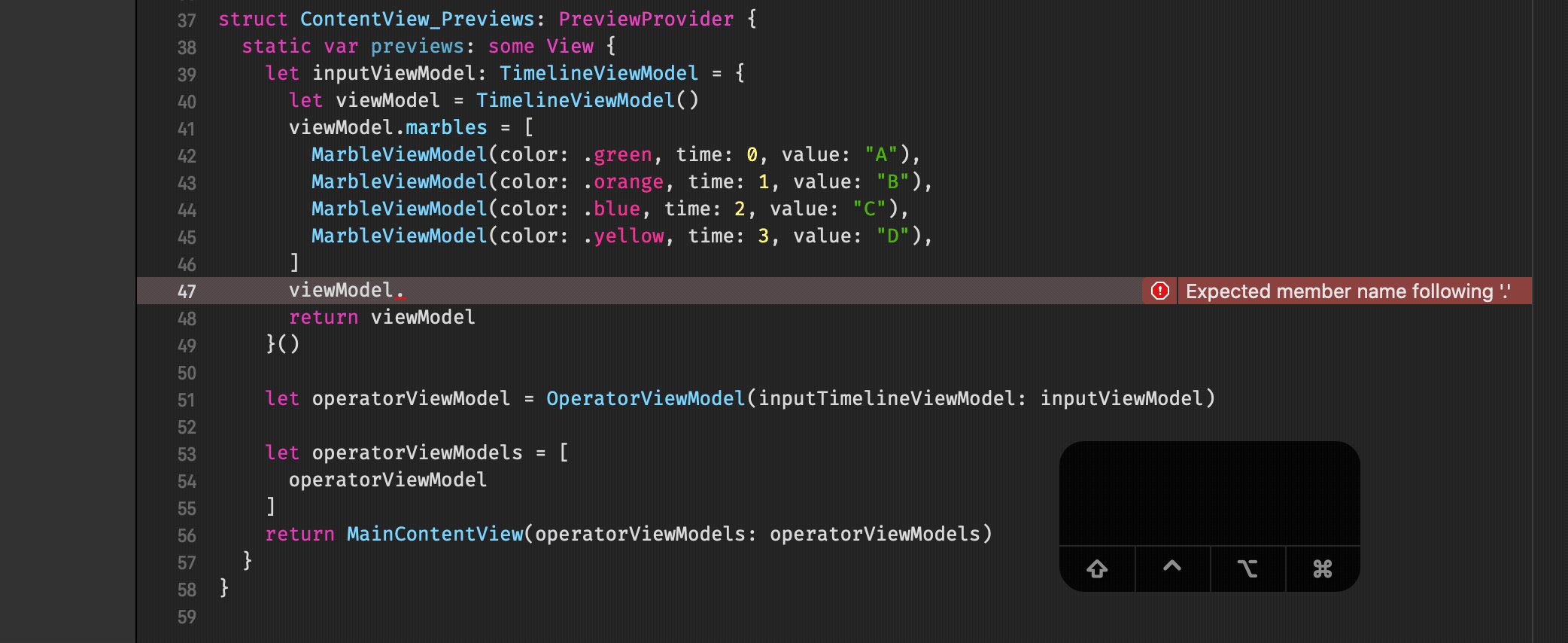Click string literal "D" on line 45

[892, 236]
